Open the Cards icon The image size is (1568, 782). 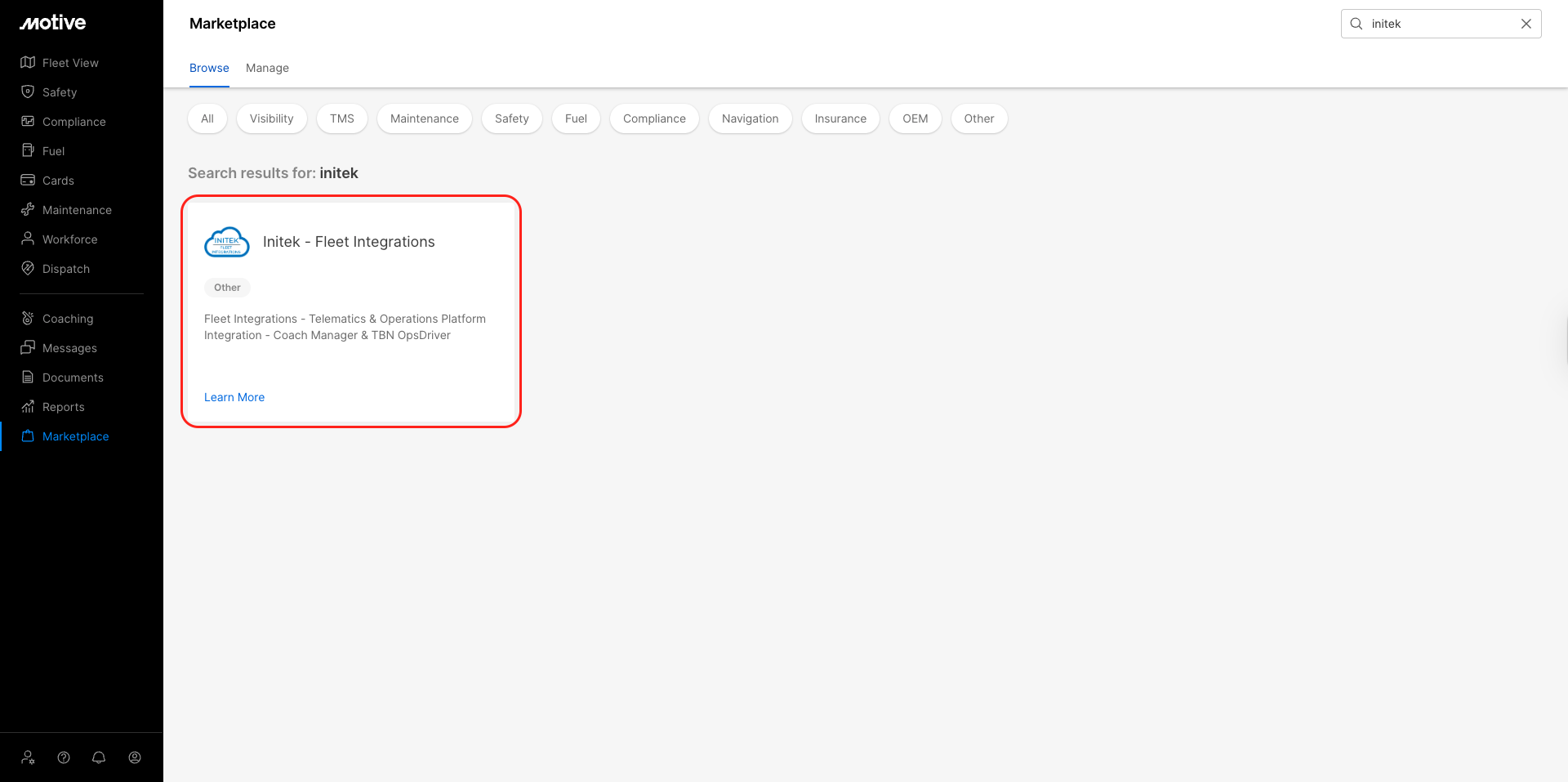pyautogui.click(x=28, y=181)
